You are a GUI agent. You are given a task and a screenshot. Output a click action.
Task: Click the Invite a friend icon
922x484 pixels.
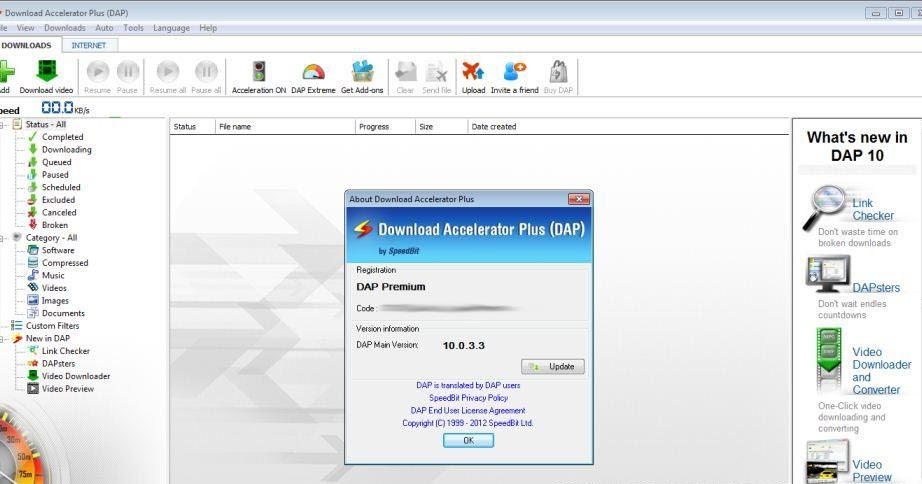click(515, 71)
